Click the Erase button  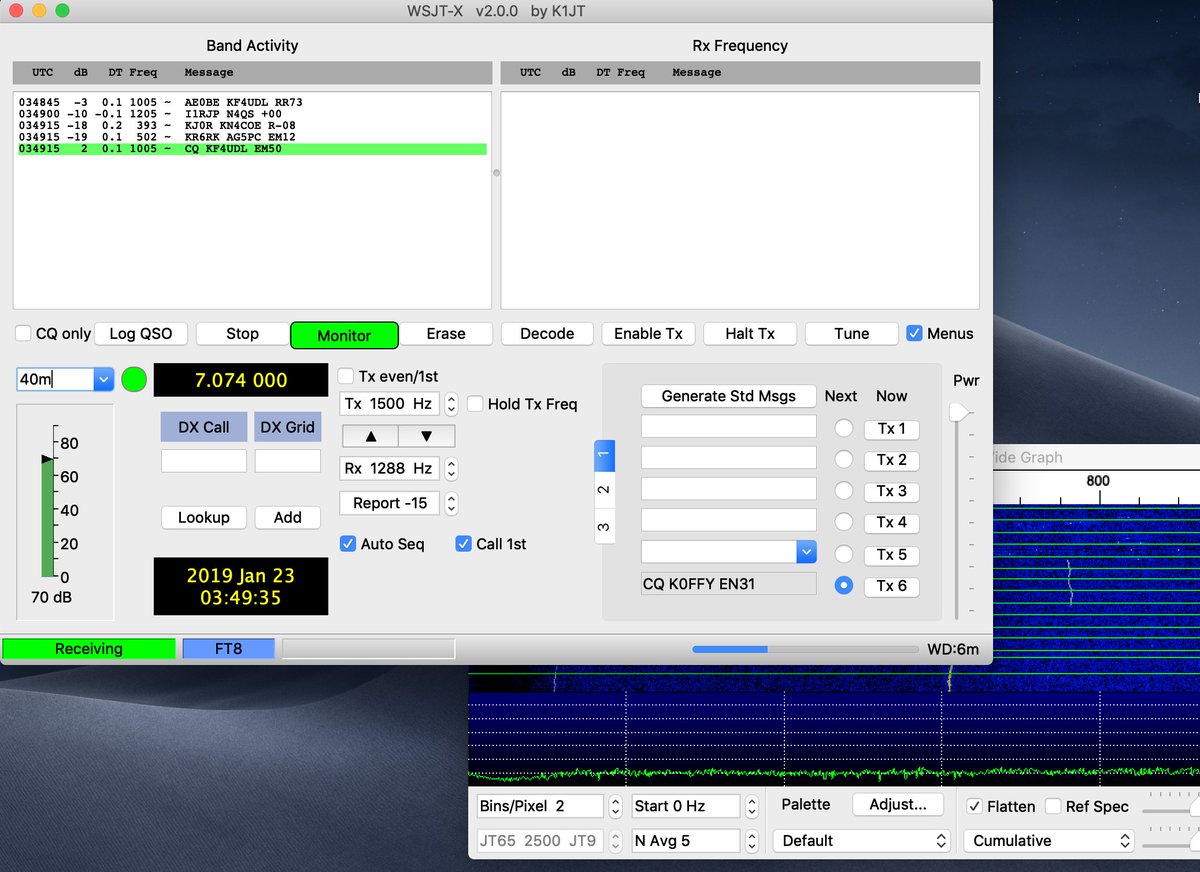tap(446, 334)
